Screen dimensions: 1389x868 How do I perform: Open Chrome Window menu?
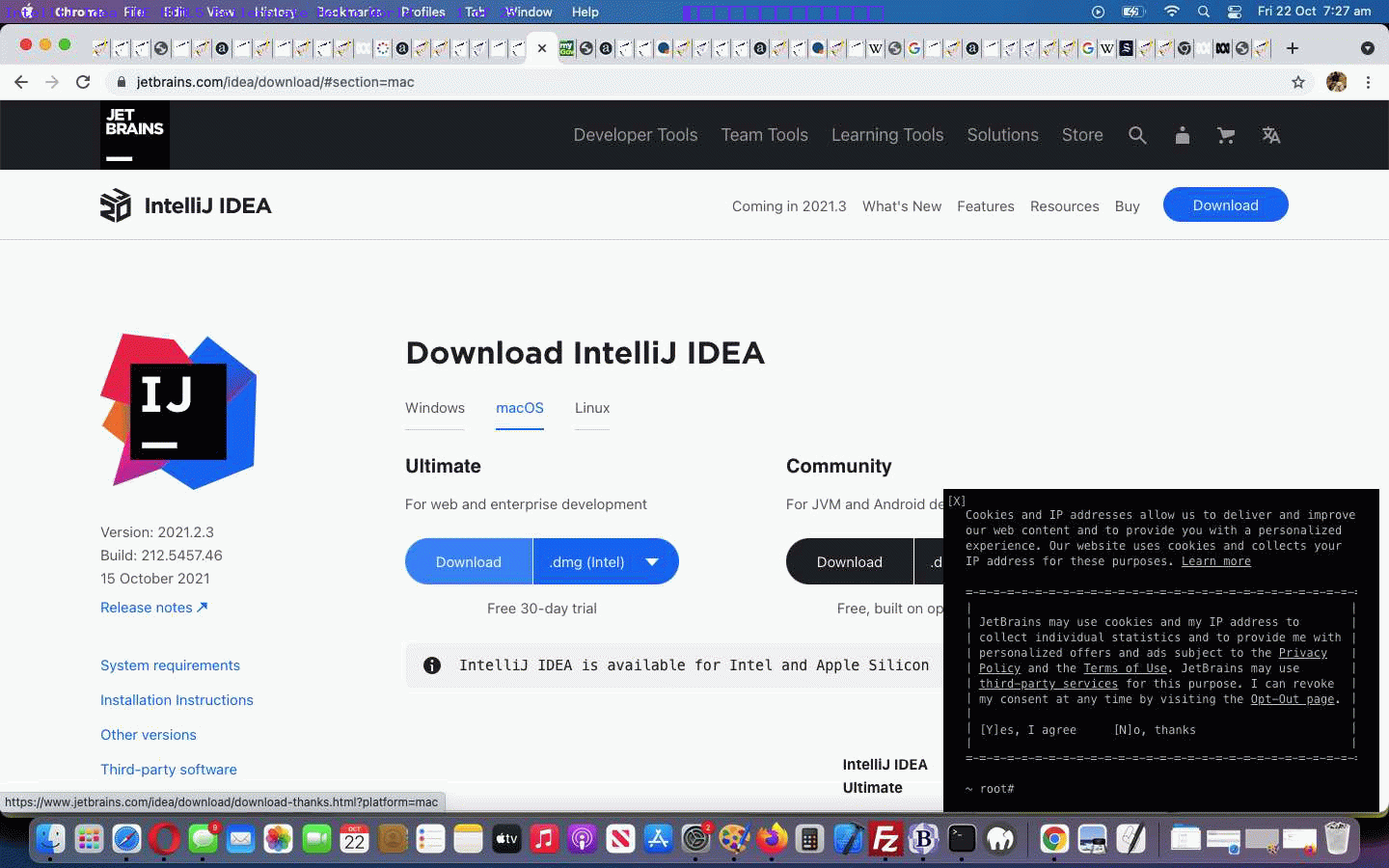tap(529, 12)
